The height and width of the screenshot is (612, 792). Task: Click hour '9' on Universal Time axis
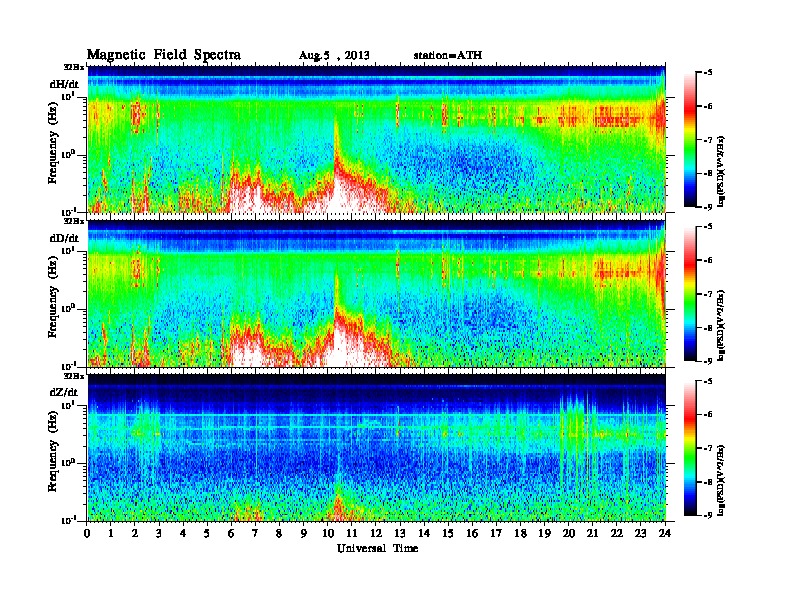(x=304, y=533)
